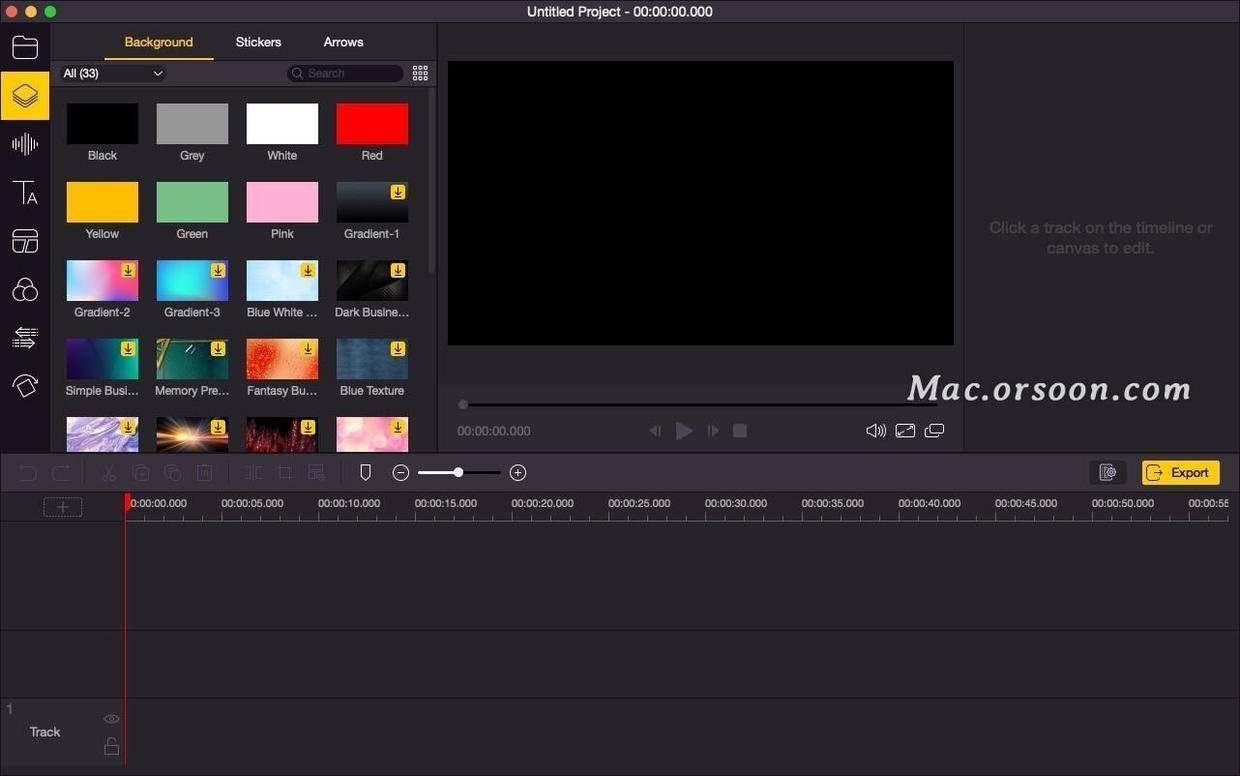This screenshot has height=776, width=1240.
Task: Switch to the Arrows tab
Action: coord(343,42)
